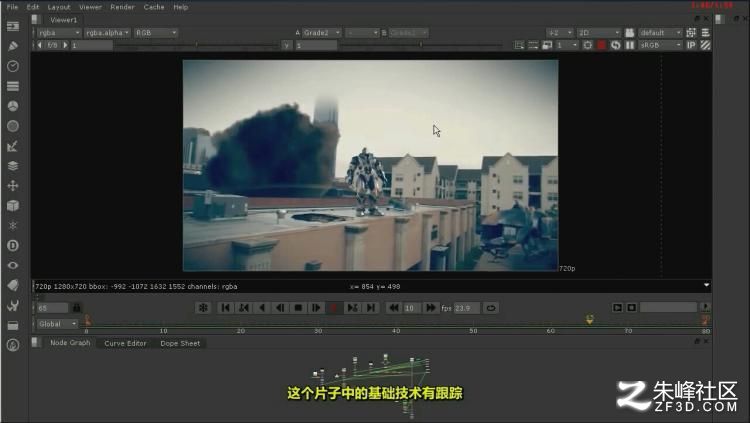
Task: Open the Image nodes toolbar menu
Action: click(13, 26)
